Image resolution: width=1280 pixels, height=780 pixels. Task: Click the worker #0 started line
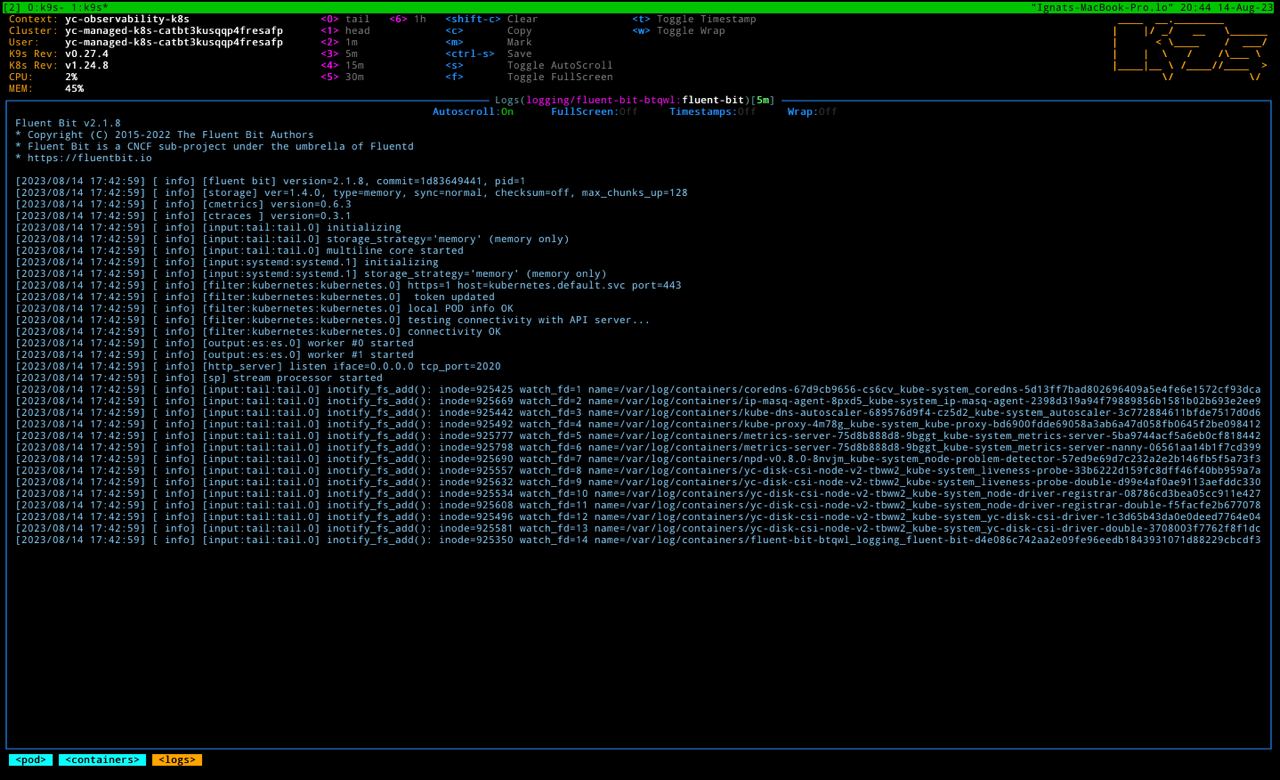214,343
